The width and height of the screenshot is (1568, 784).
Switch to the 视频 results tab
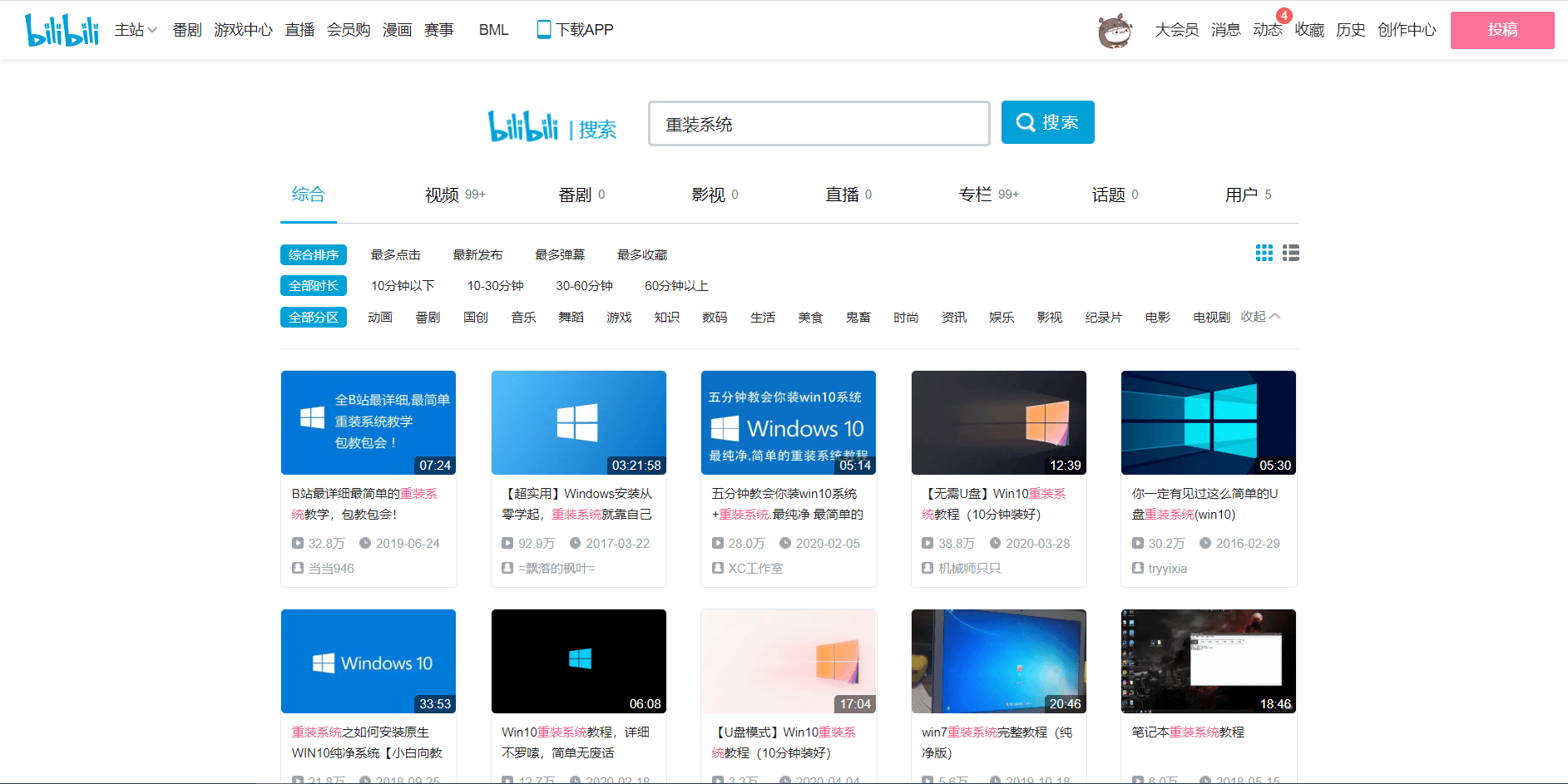tap(455, 195)
